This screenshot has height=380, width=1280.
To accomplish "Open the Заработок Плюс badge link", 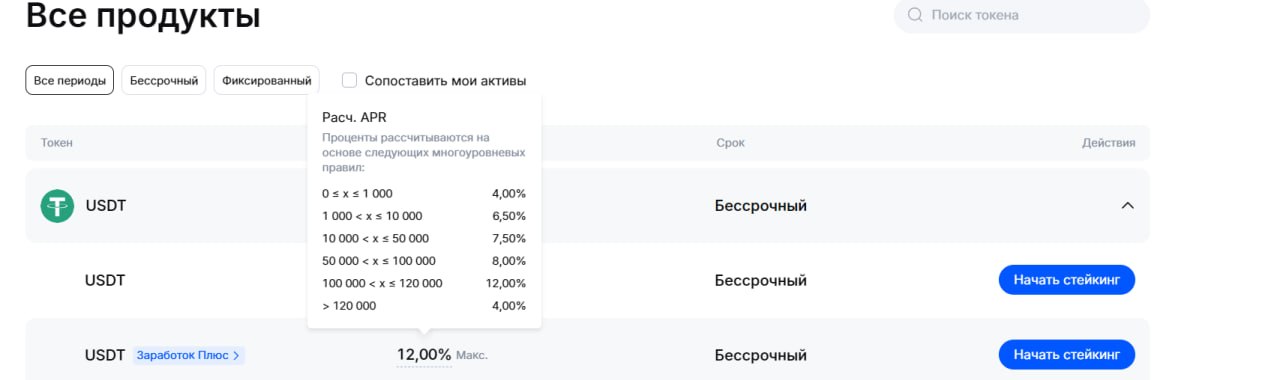I will 188,355.
